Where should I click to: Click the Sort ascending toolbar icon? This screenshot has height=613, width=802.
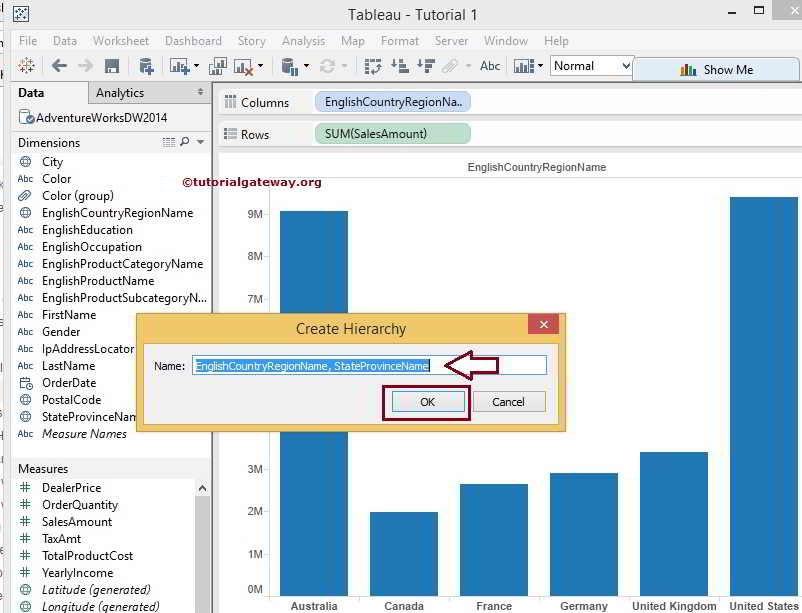pos(399,66)
